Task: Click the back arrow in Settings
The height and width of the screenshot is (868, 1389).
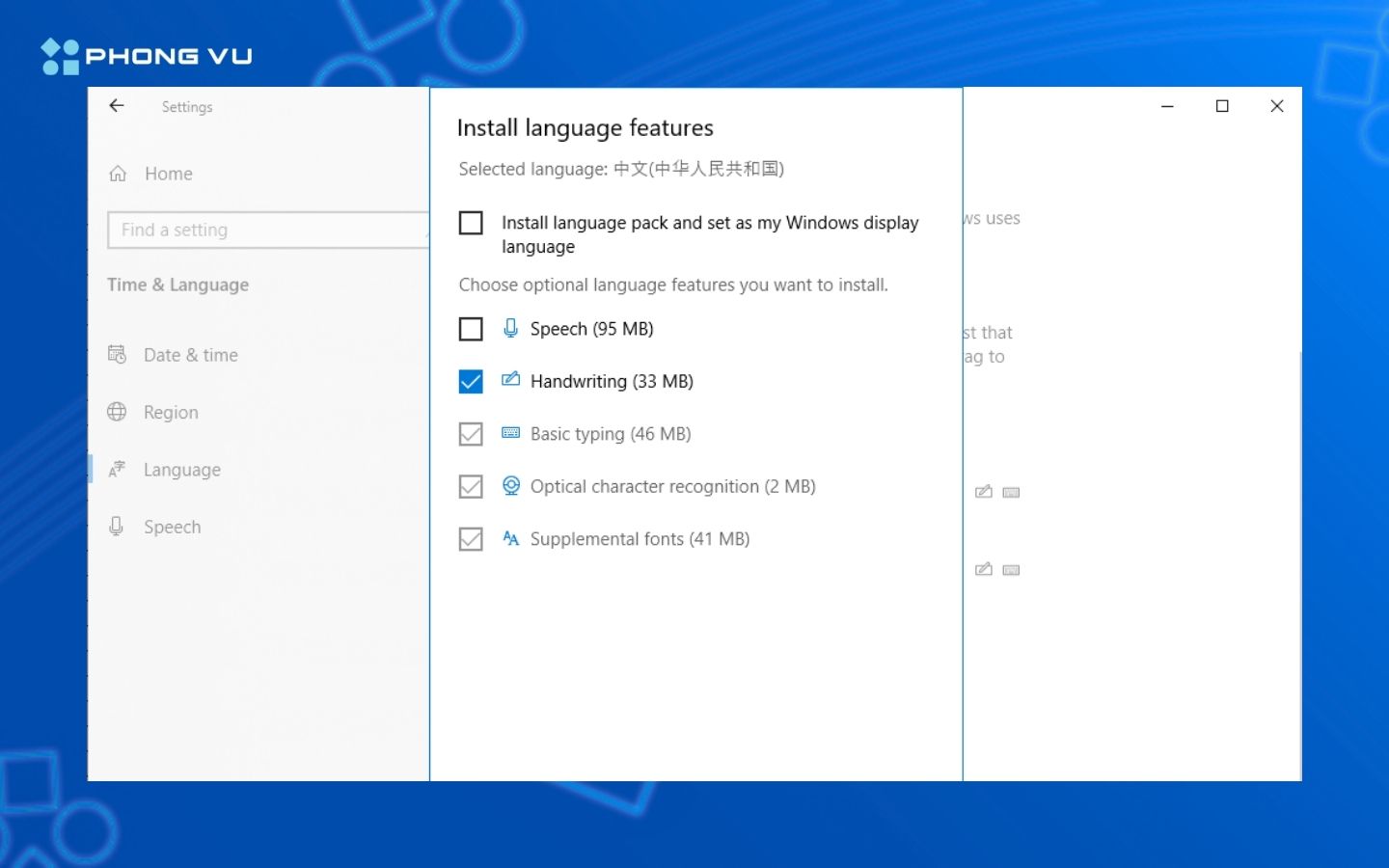Action: point(117,106)
